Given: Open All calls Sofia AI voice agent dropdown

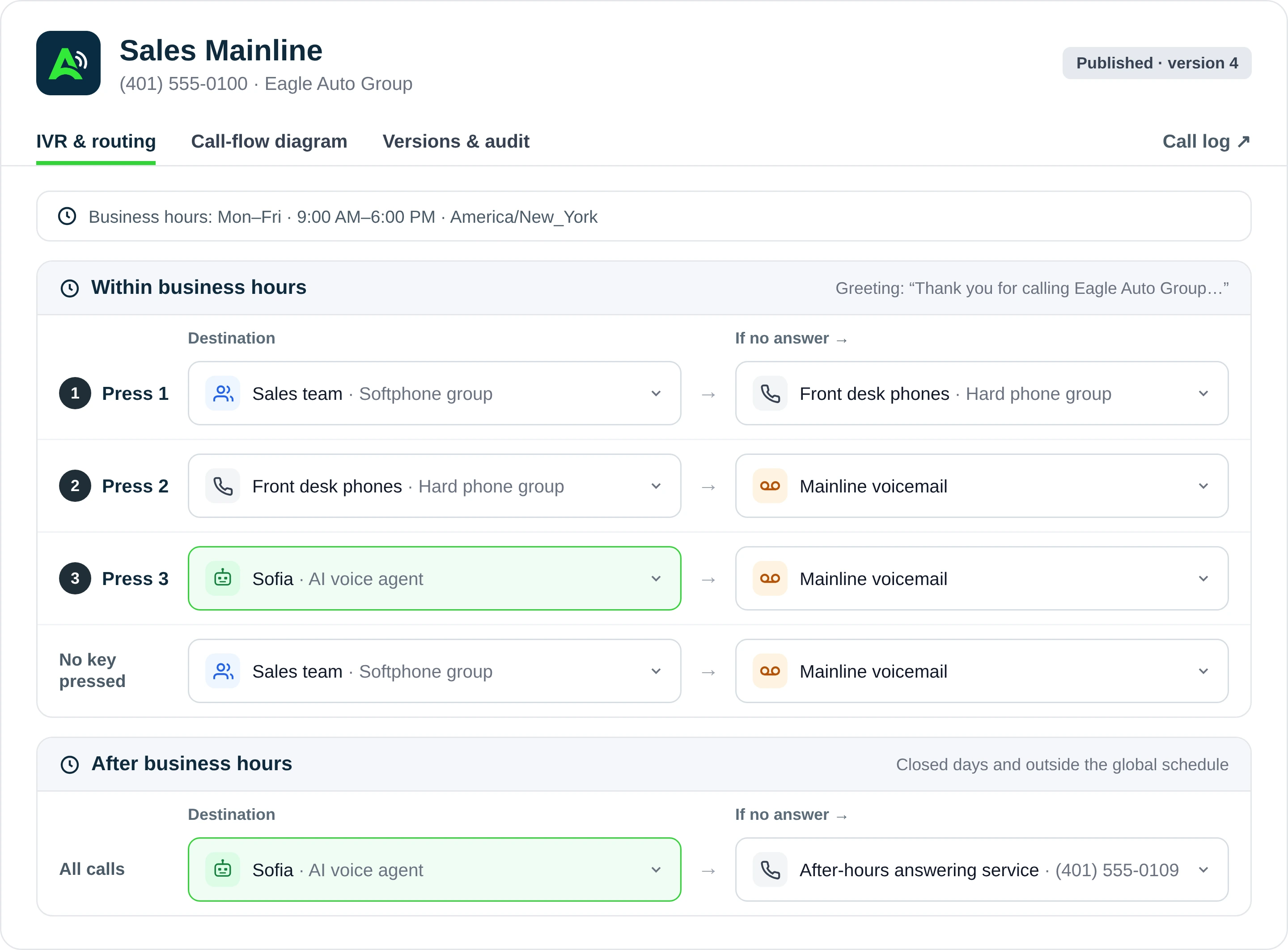Looking at the screenshot, I should pyautogui.click(x=435, y=869).
